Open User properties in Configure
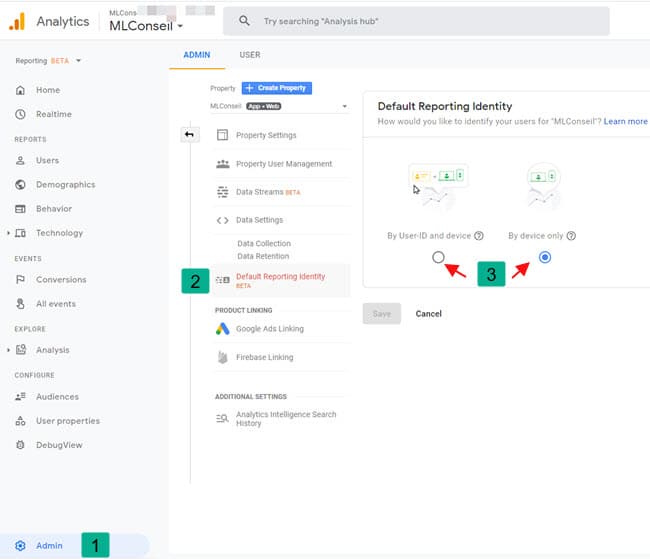 (x=68, y=421)
